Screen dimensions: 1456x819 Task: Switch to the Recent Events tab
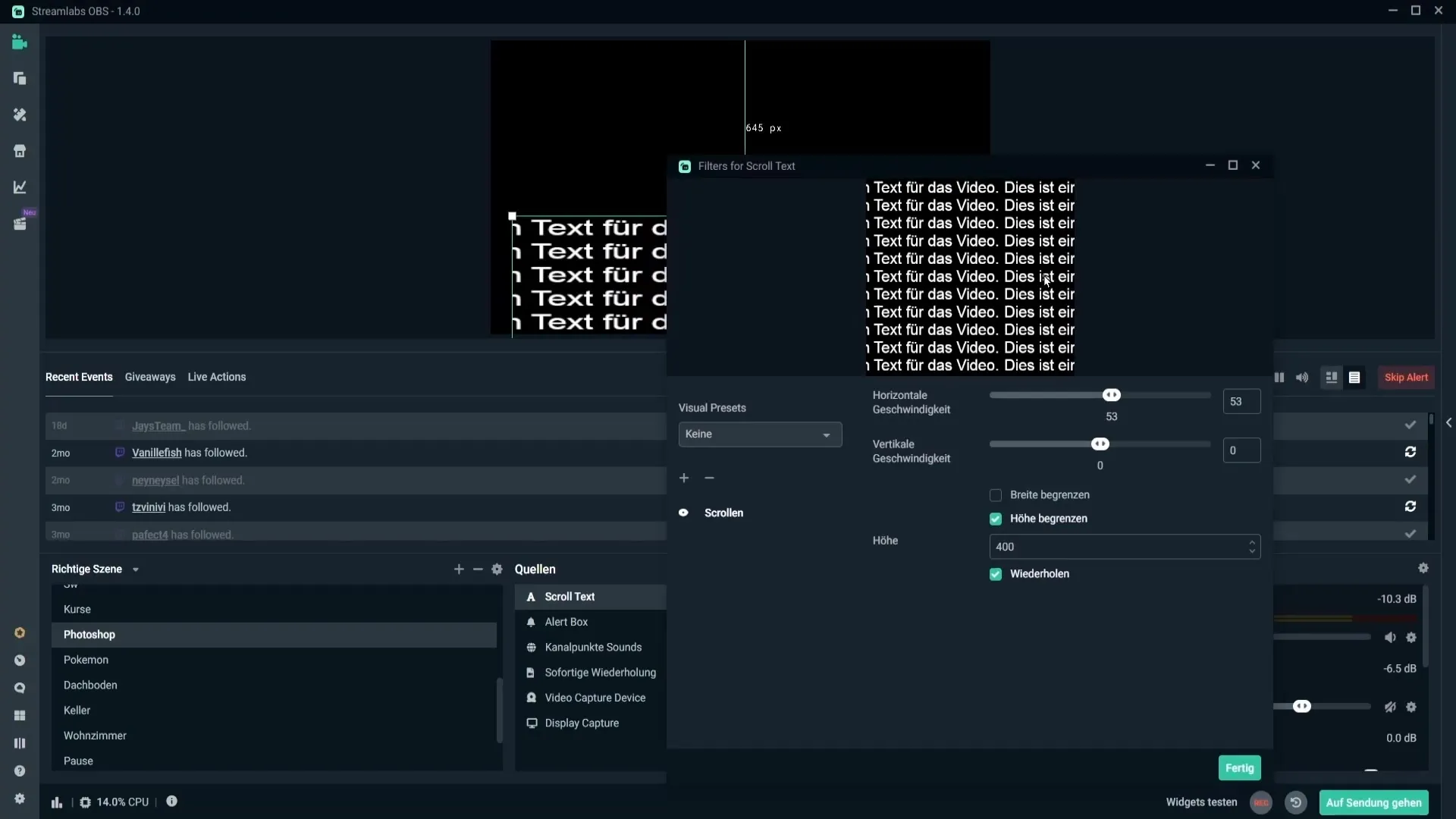79,377
